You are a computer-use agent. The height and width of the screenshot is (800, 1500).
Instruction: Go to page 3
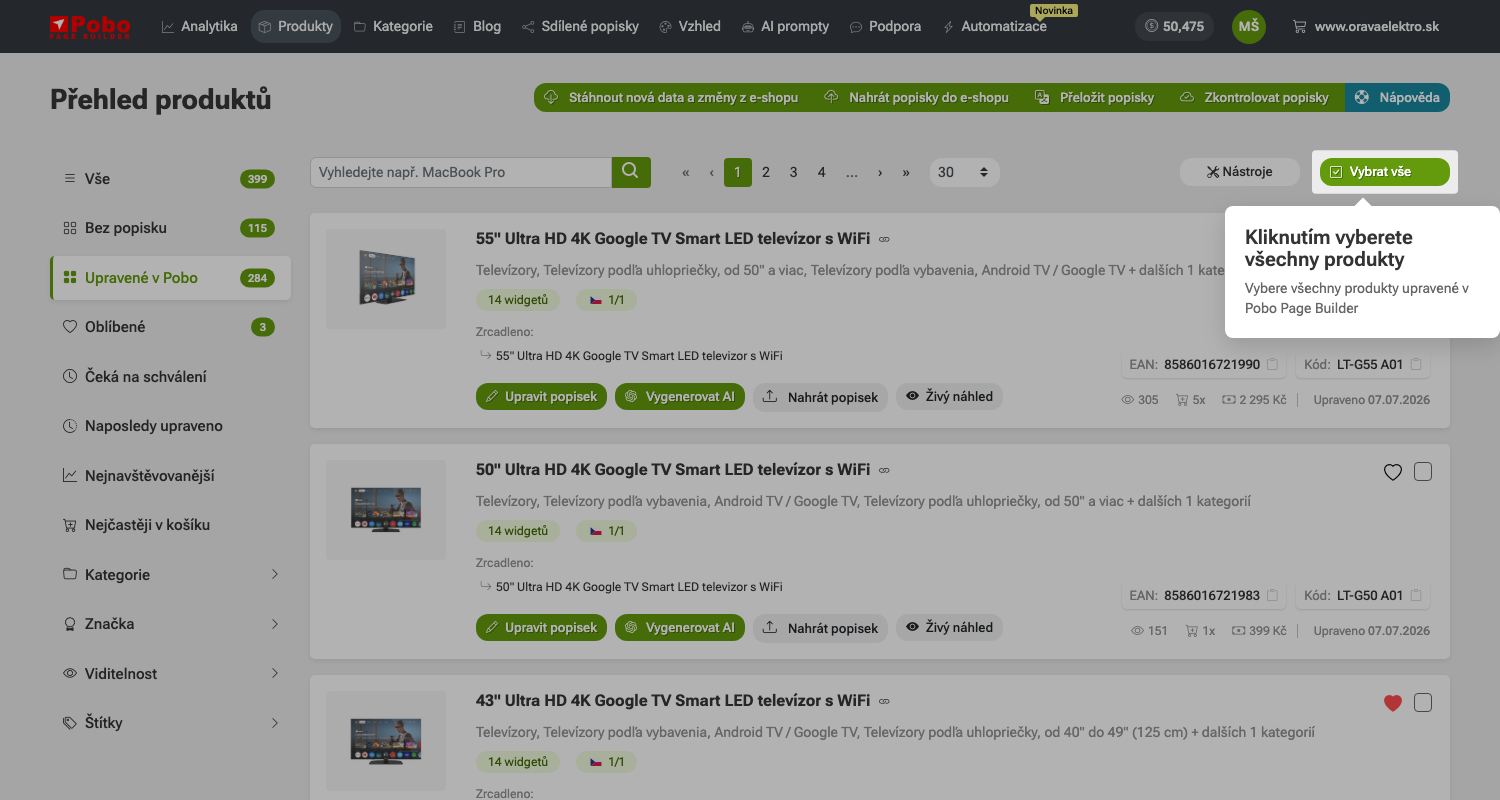point(794,172)
